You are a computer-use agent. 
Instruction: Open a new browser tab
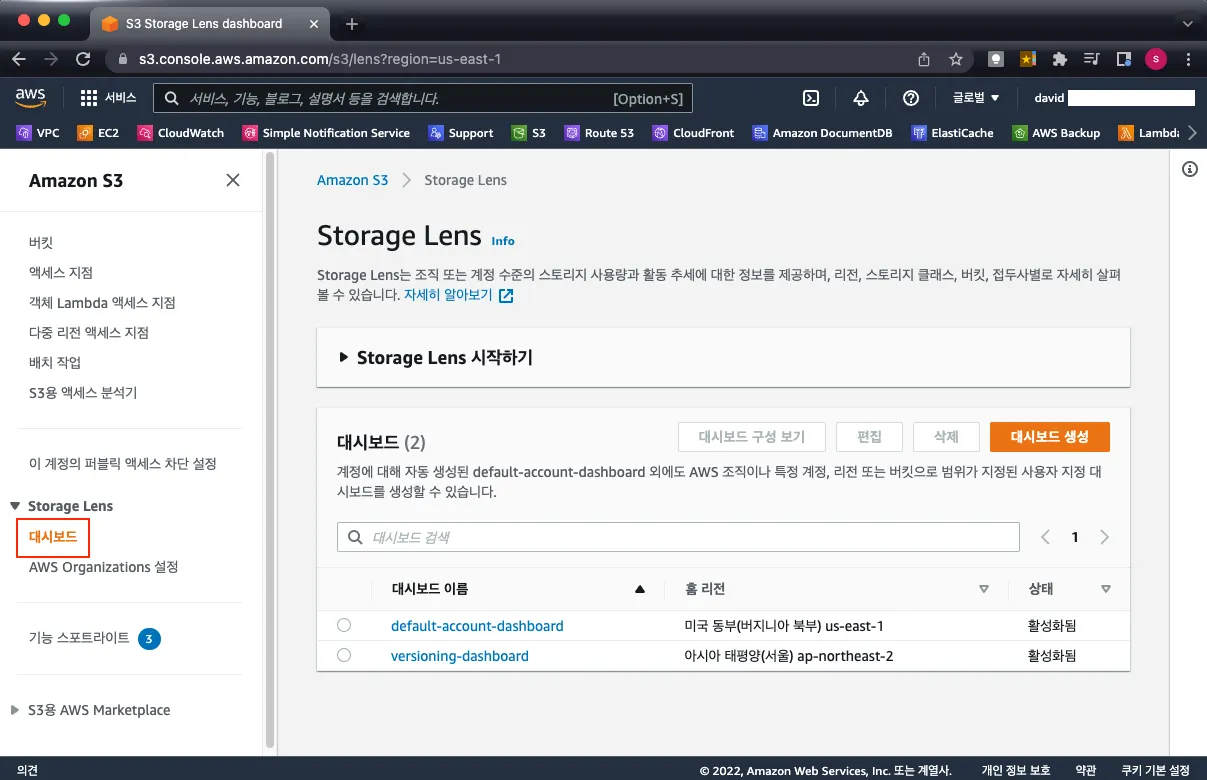(352, 23)
